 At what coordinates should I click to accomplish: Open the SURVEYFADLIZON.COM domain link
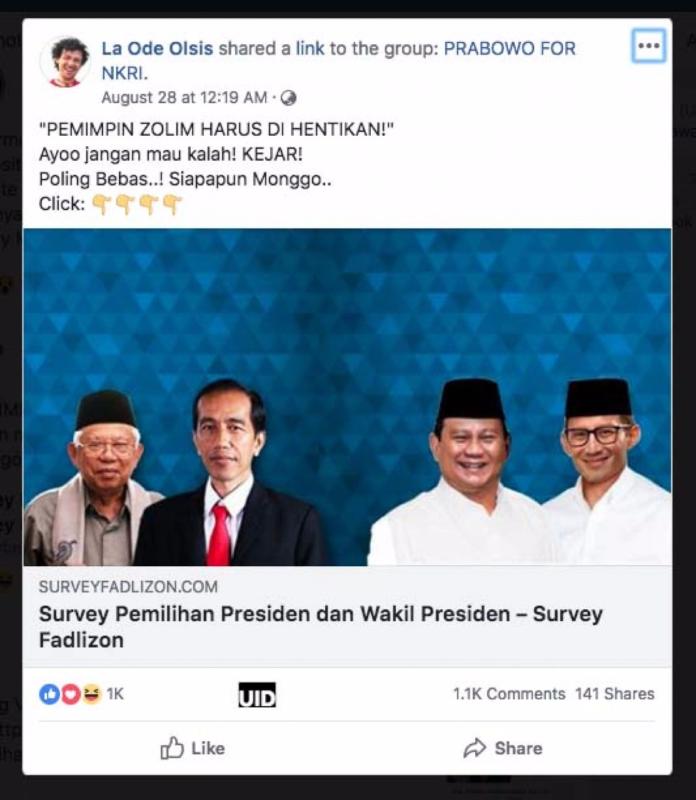click(128, 587)
